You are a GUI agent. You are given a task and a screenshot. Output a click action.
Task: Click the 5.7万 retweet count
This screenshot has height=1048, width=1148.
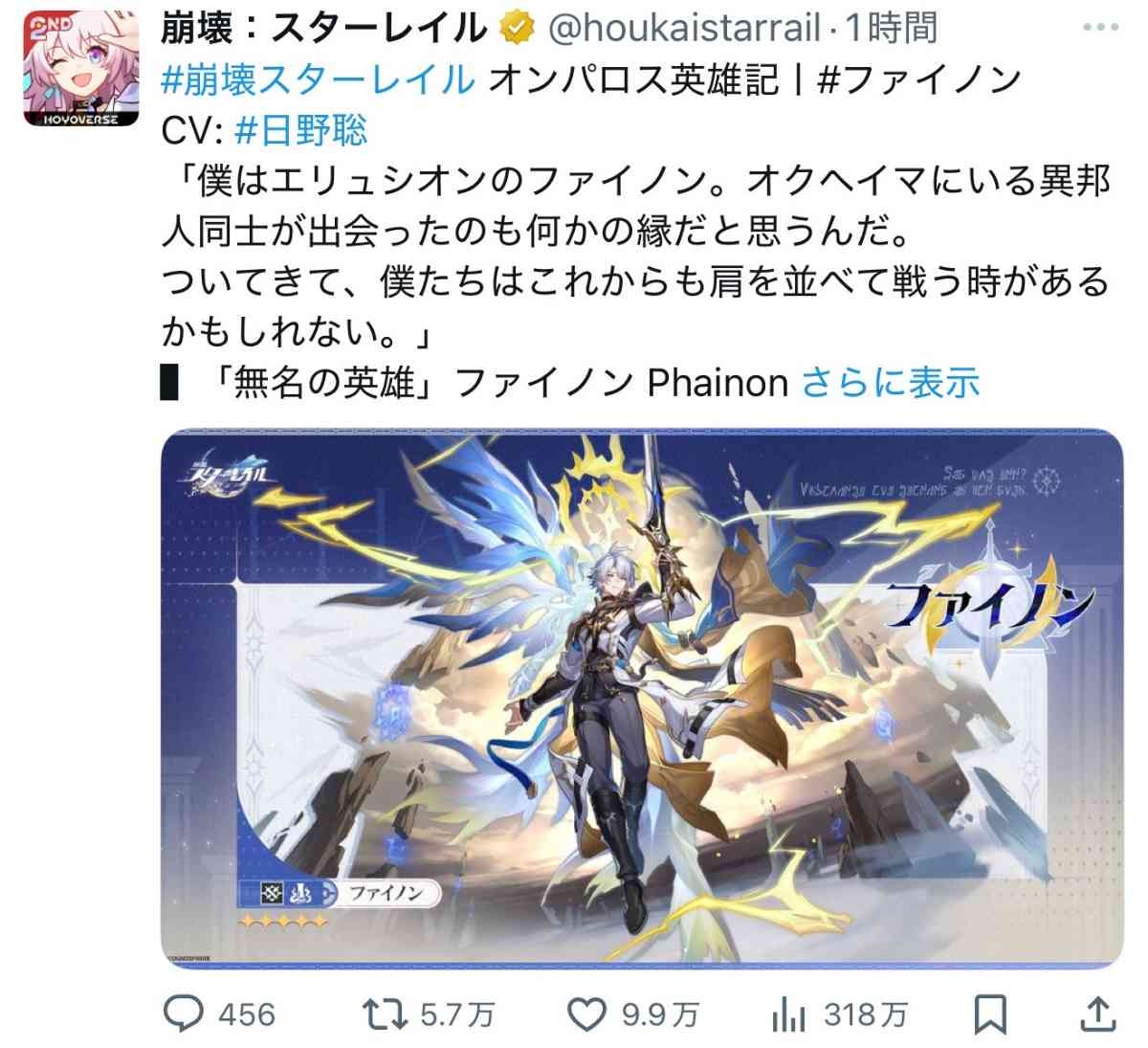coord(458,1015)
